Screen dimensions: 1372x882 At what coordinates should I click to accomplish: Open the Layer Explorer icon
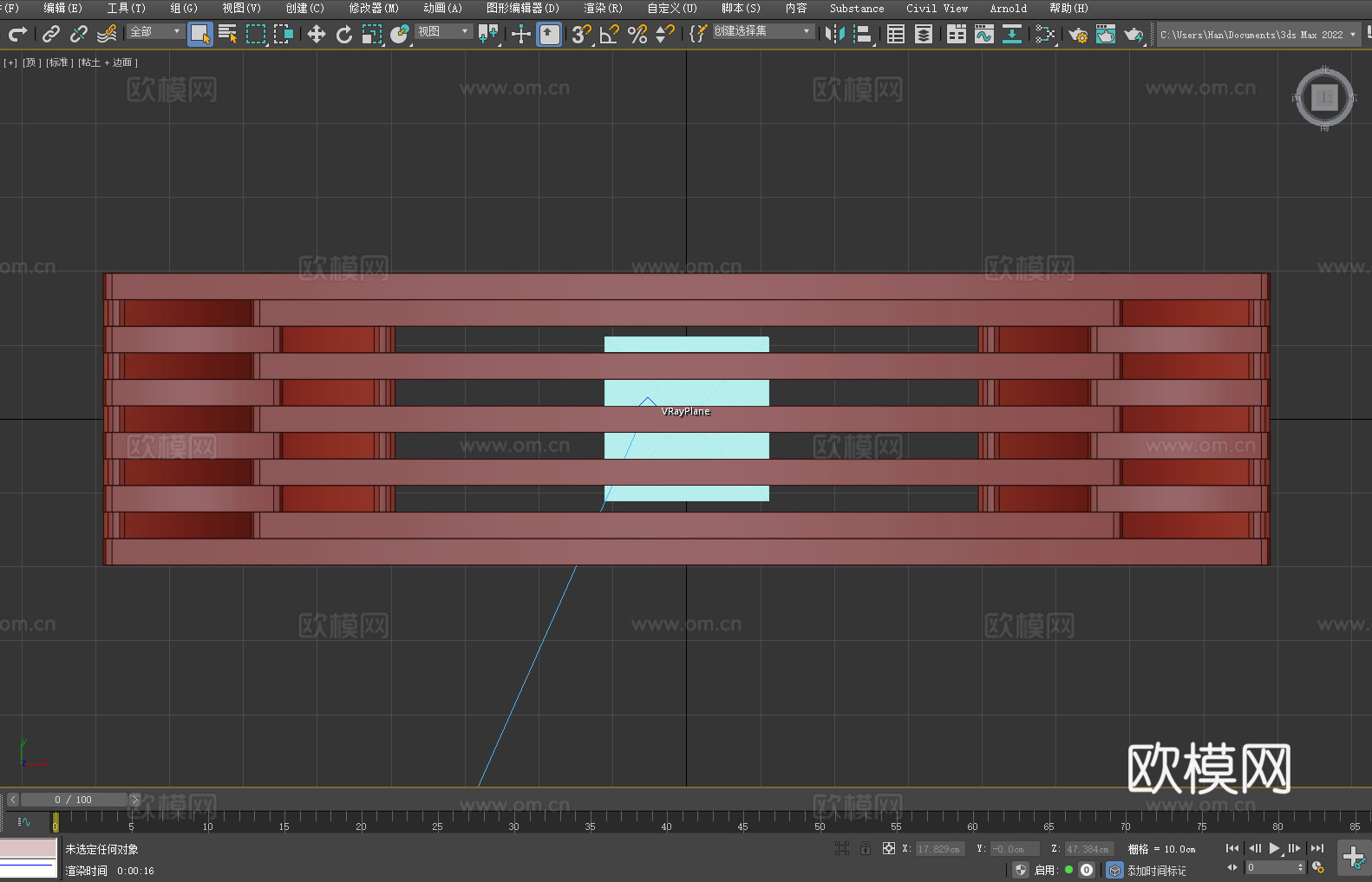coord(924,34)
